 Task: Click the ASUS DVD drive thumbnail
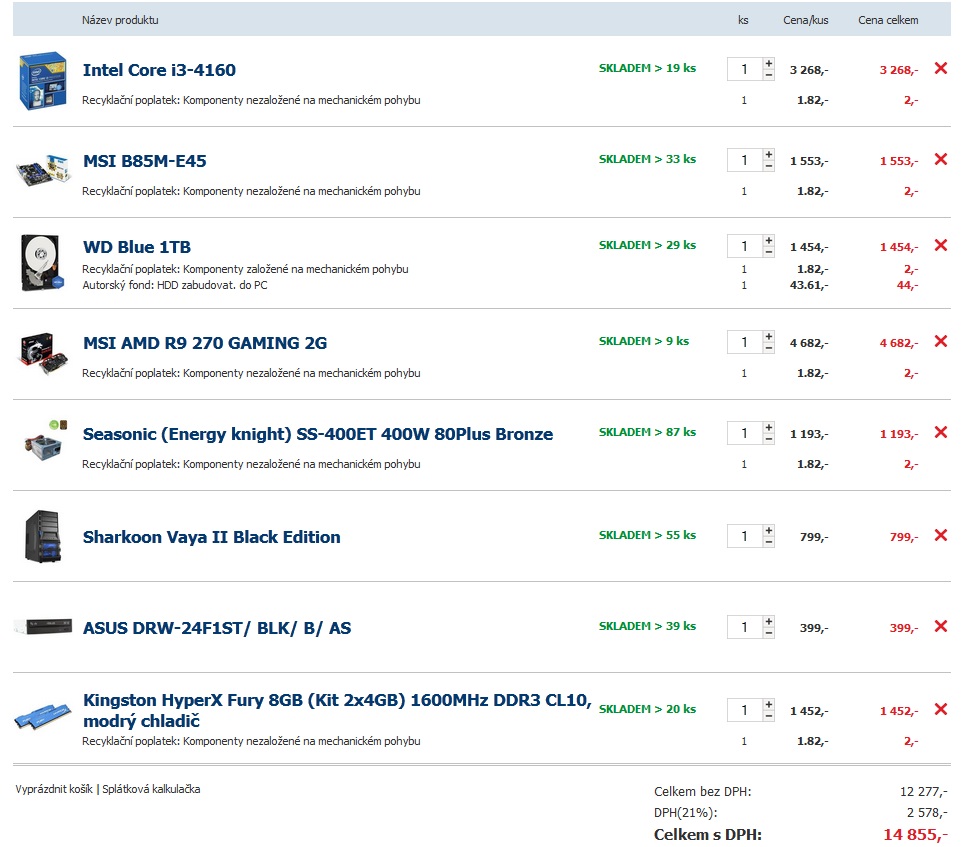coord(43,626)
